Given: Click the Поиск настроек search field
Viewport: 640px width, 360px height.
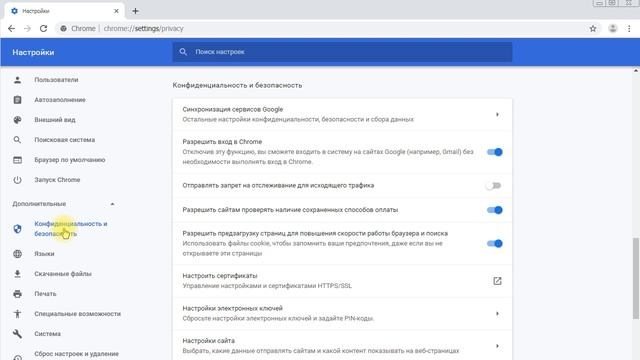Looking at the screenshot, I should pos(342,52).
